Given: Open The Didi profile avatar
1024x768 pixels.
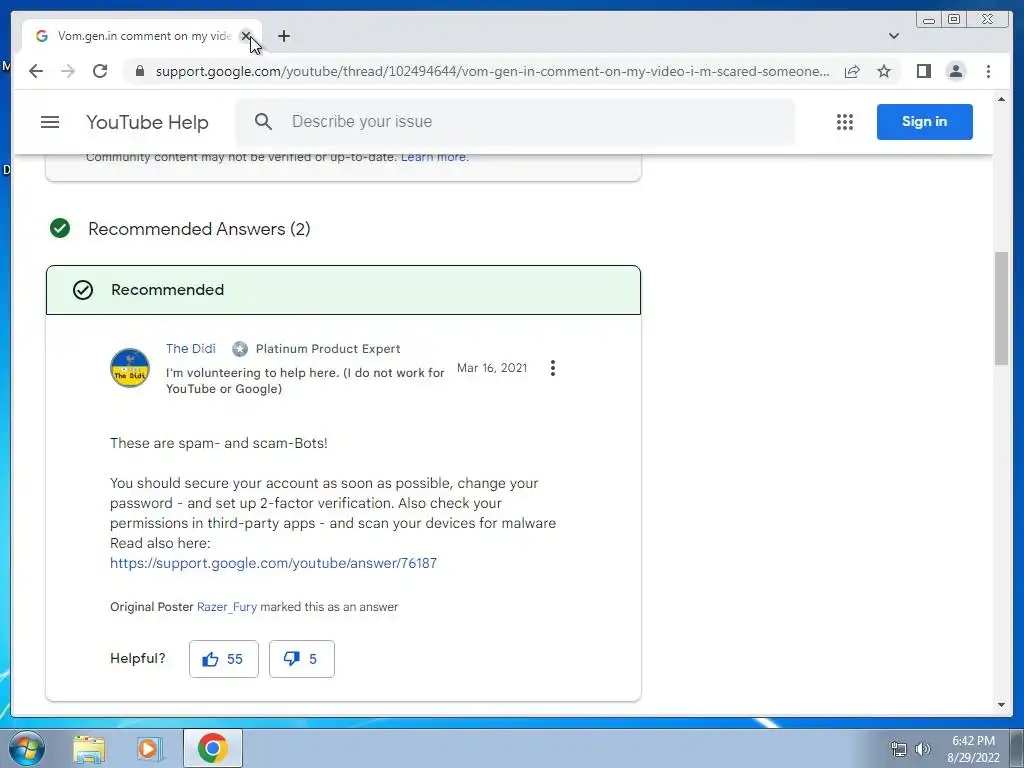Looking at the screenshot, I should click(130, 368).
